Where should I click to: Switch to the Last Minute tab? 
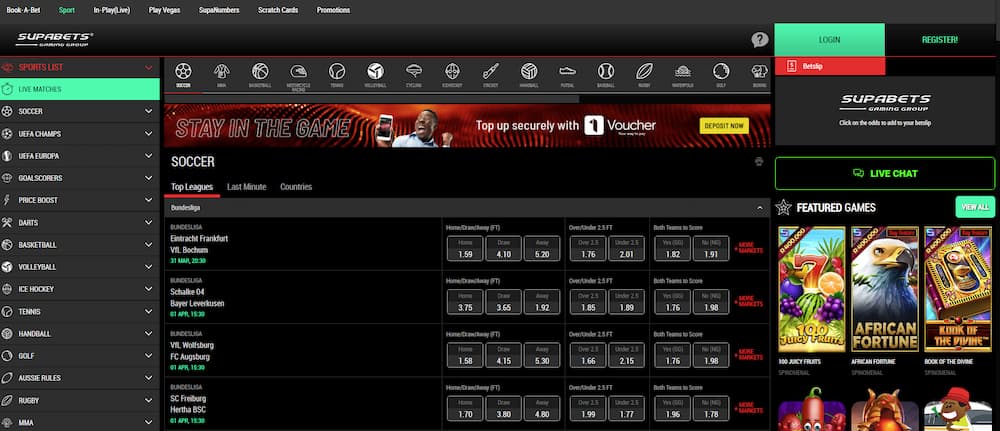[x=246, y=187]
